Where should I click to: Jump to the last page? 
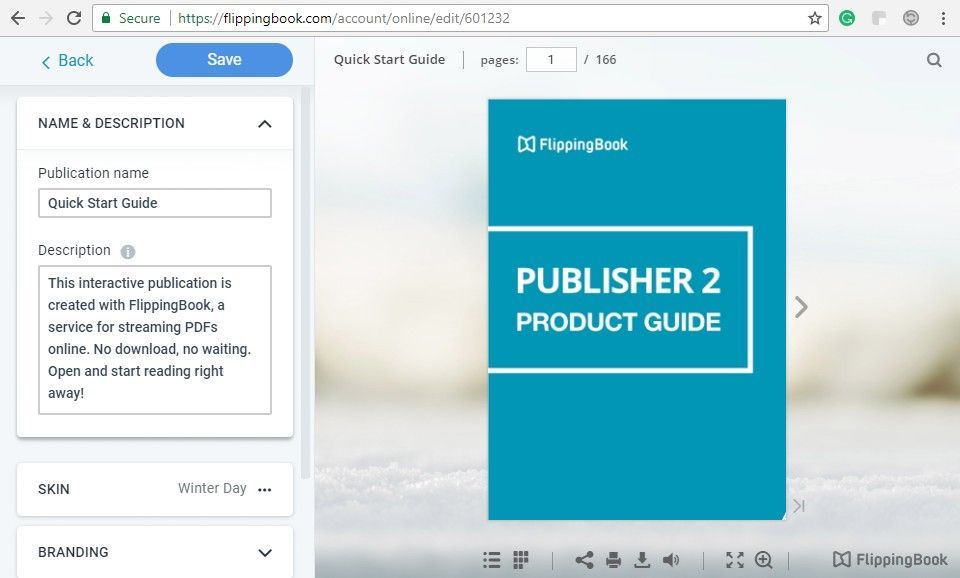(x=798, y=506)
